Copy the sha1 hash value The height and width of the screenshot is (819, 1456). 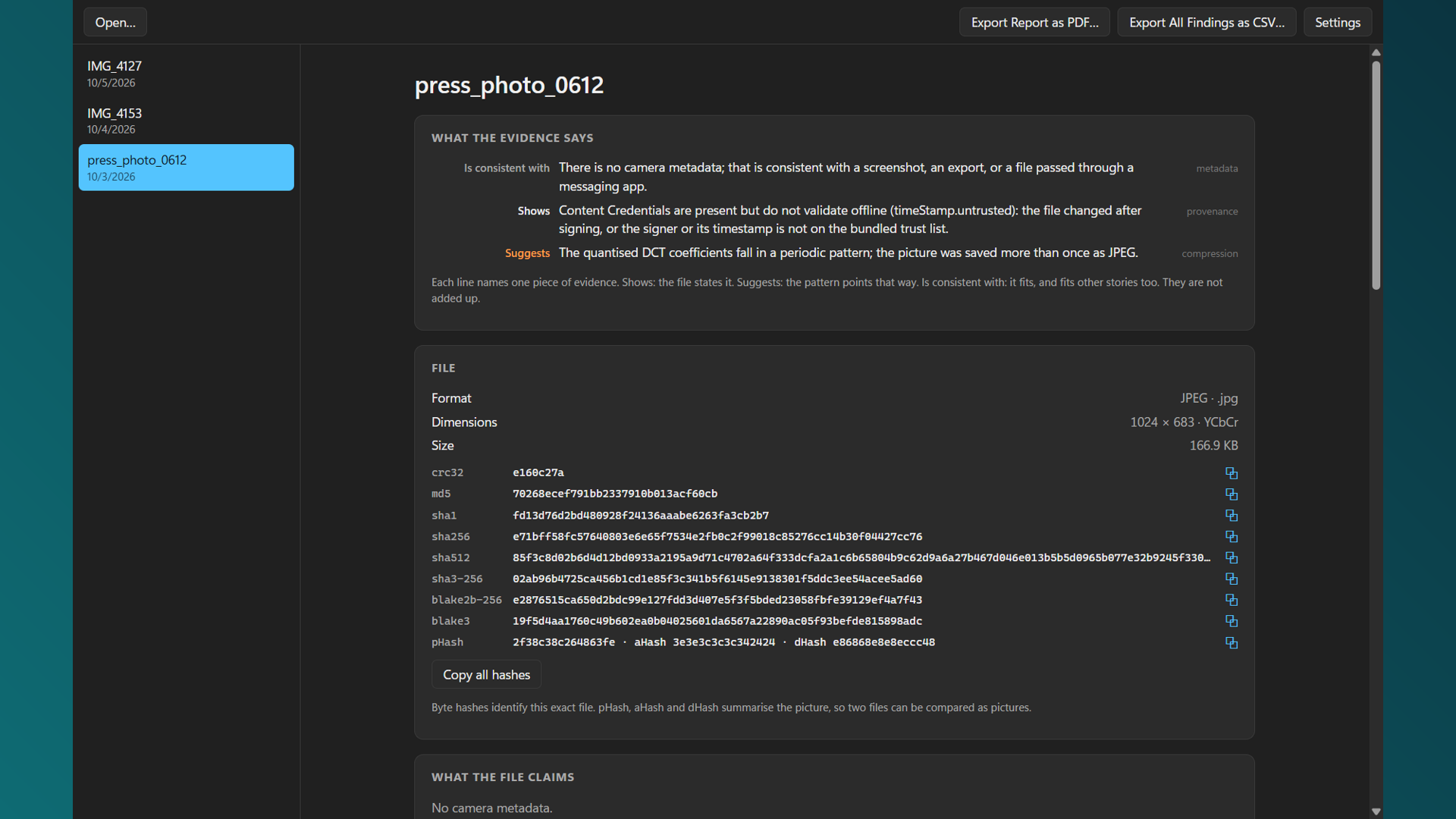(x=1232, y=515)
